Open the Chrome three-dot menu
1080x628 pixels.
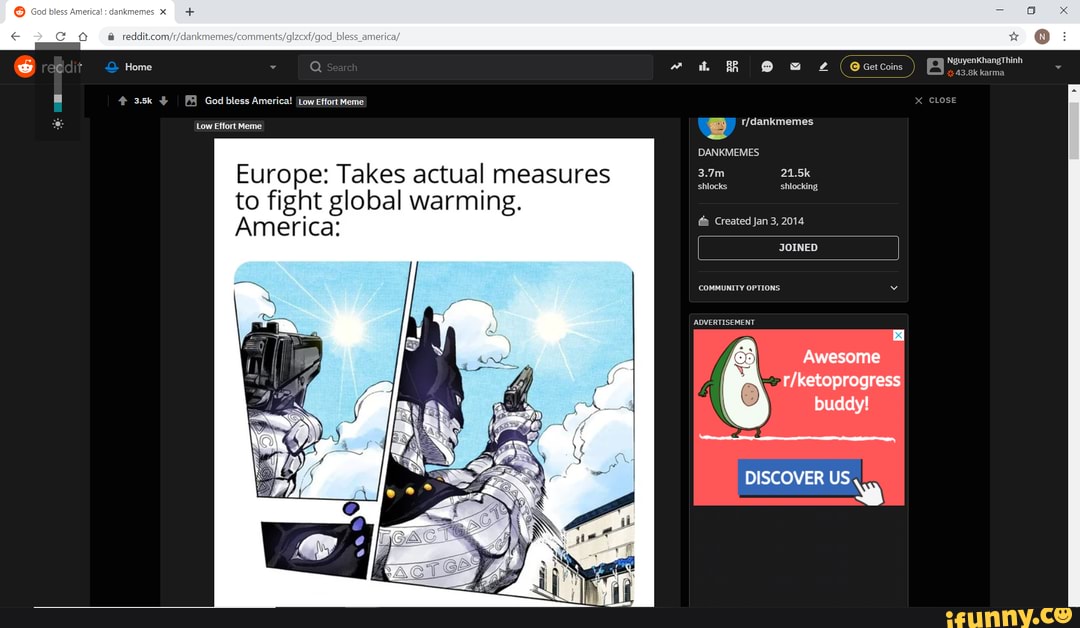(1065, 36)
